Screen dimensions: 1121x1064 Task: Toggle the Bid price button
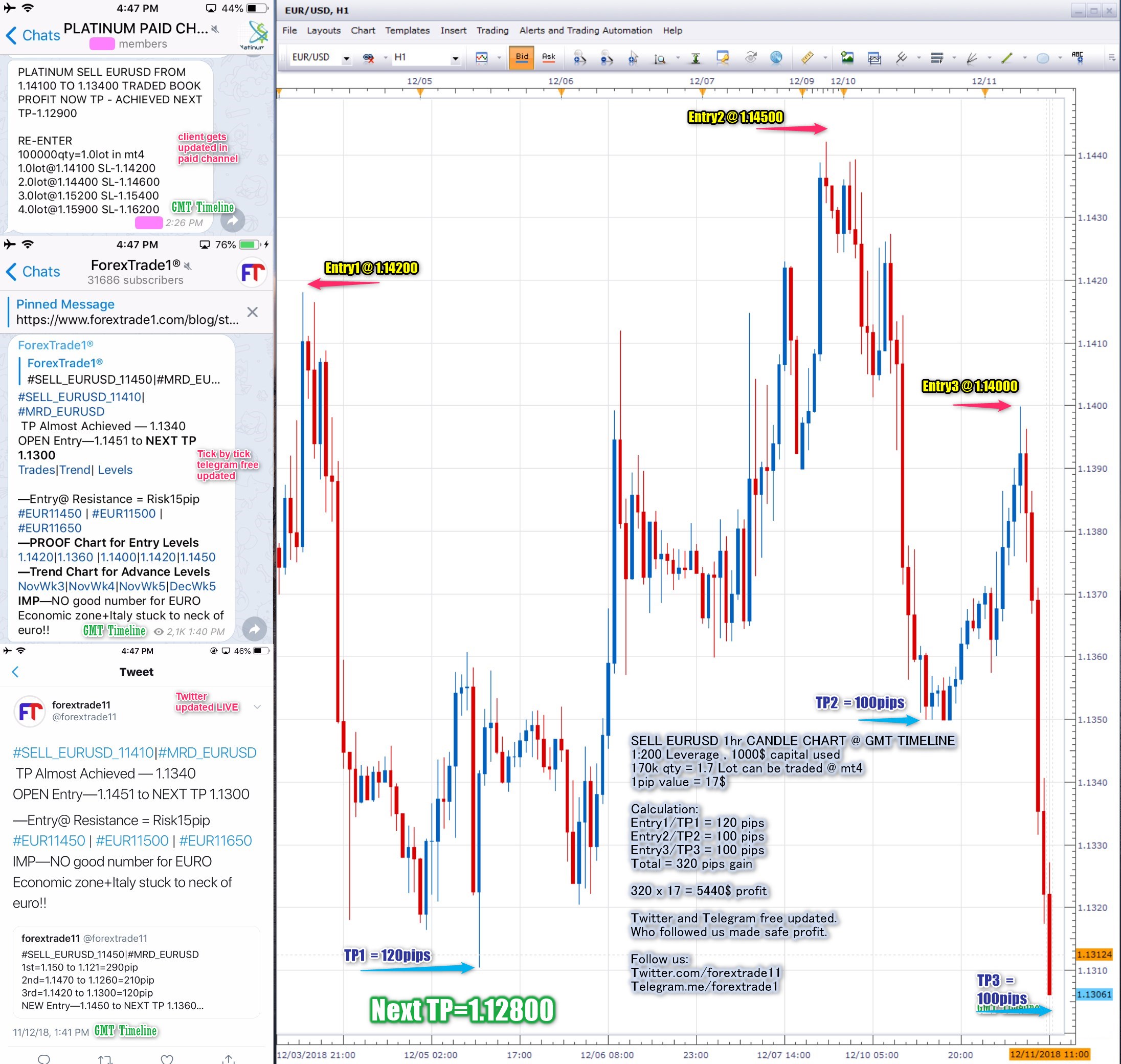[x=522, y=57]
